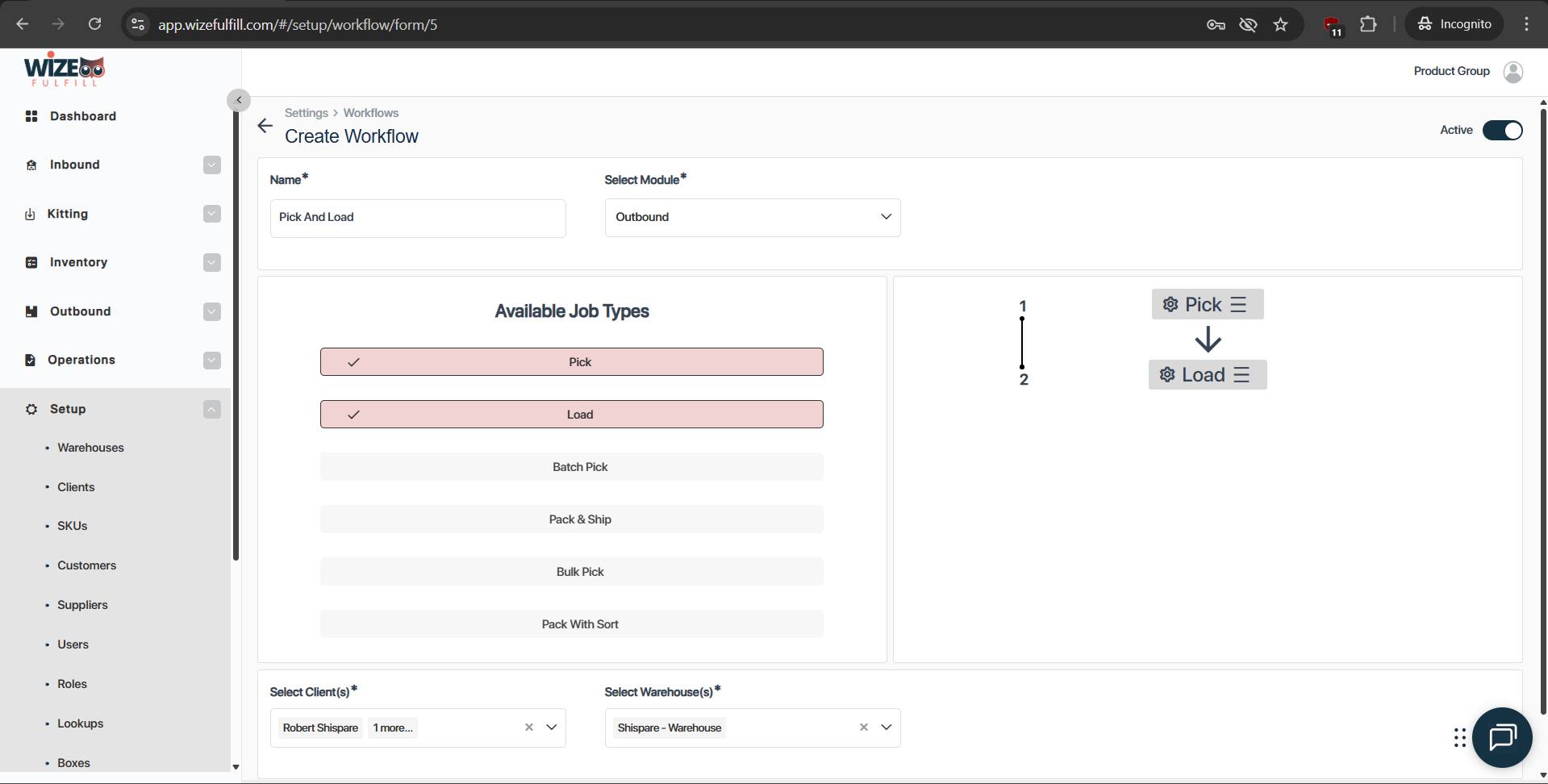Expand the Inbound menu chevron
This screenshot has width=1548, height=784.
click(212, 165)
